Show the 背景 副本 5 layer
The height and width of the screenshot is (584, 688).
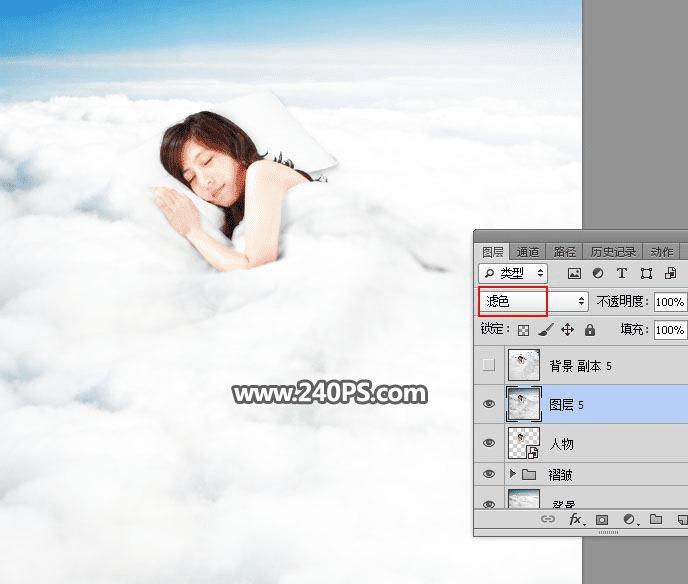coord(489,365)
